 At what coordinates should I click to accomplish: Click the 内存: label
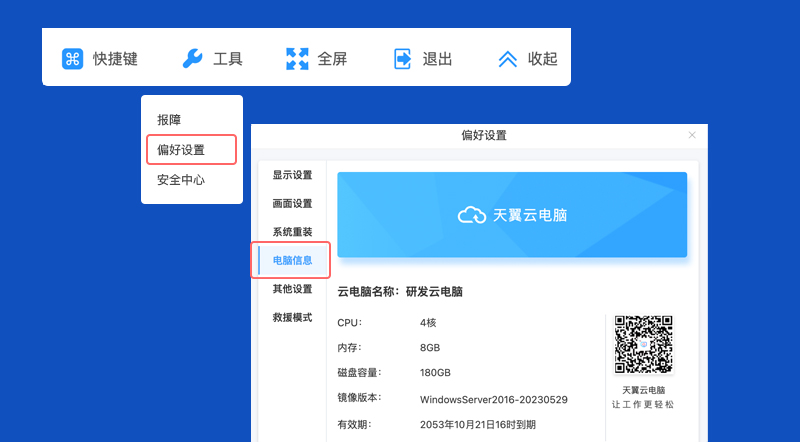pos(349,348)
